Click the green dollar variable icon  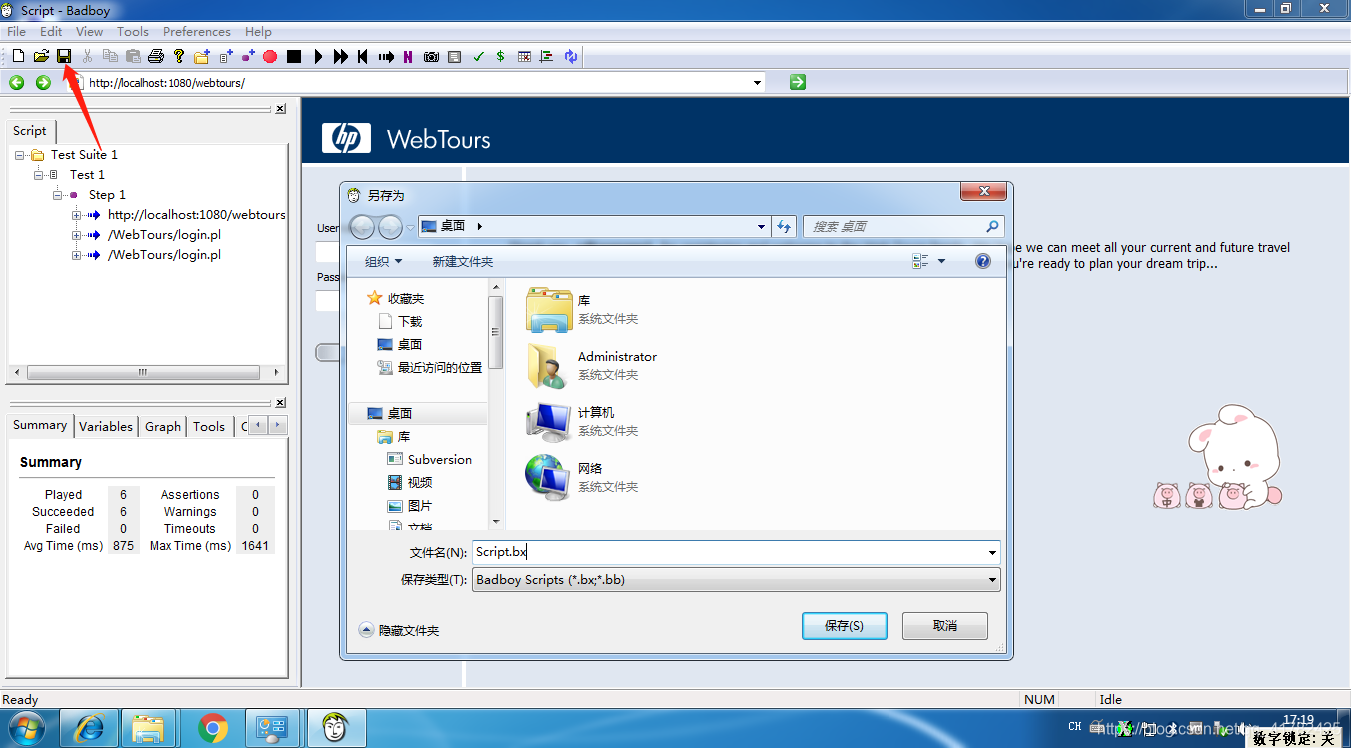coord(500,57)
